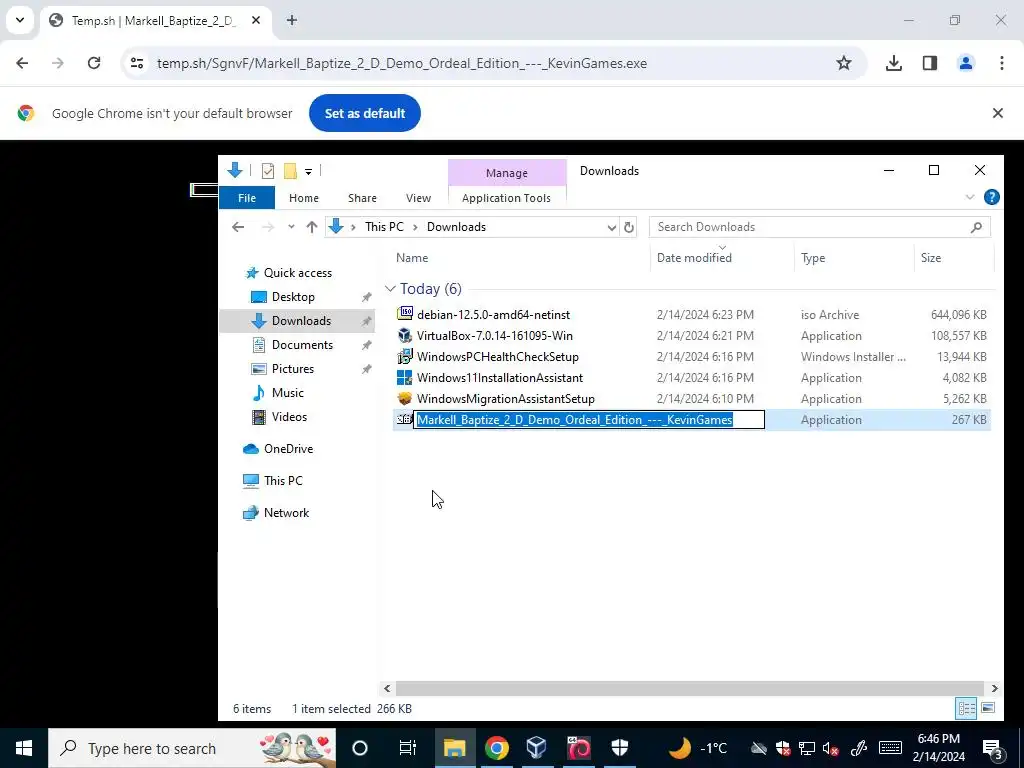Open a new Chrome tab
This screenshot has width=1024, height=768.
tap(292, 20)
